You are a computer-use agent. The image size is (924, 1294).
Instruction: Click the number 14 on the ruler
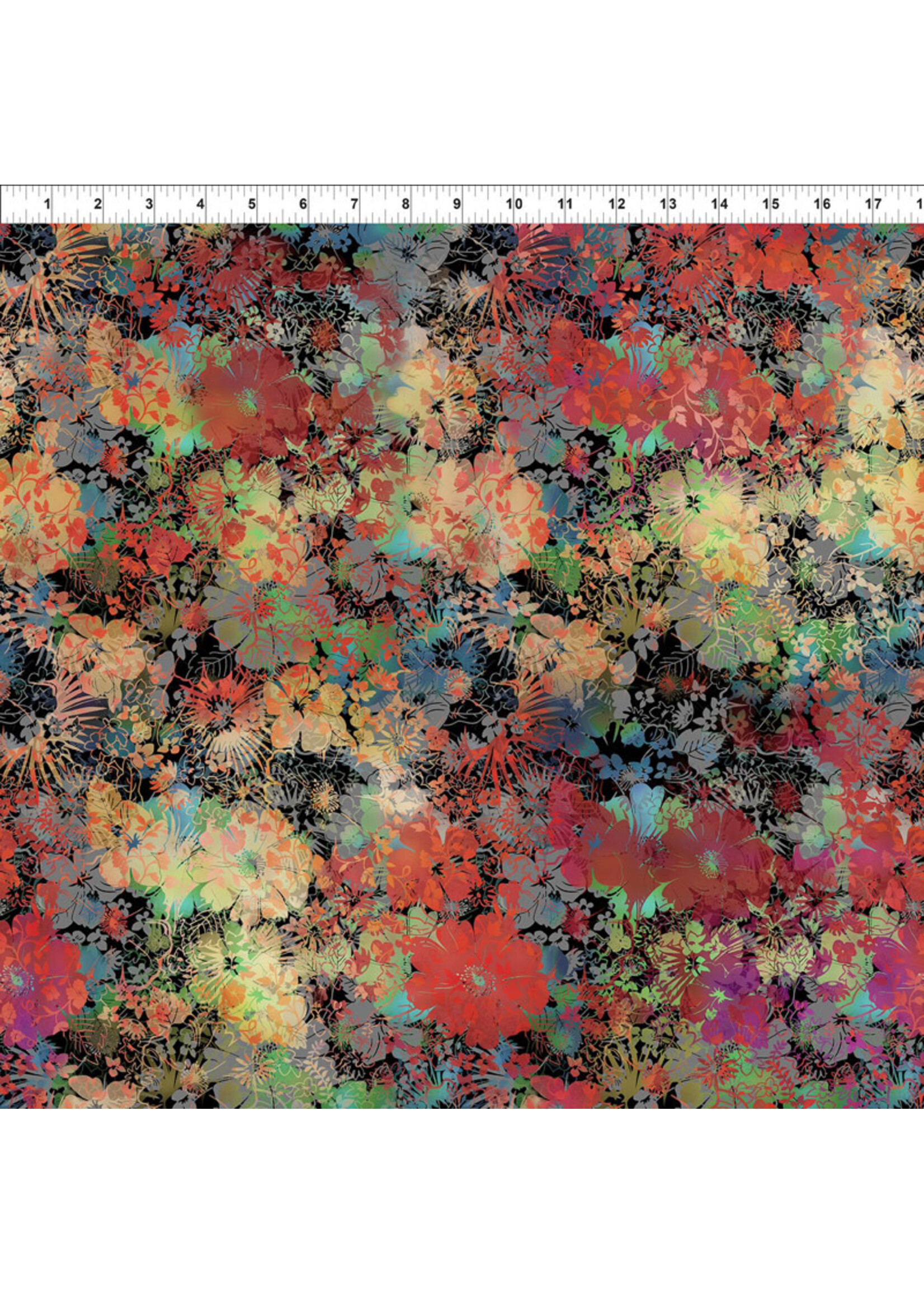pyautogui.click(x=719, y=203)
